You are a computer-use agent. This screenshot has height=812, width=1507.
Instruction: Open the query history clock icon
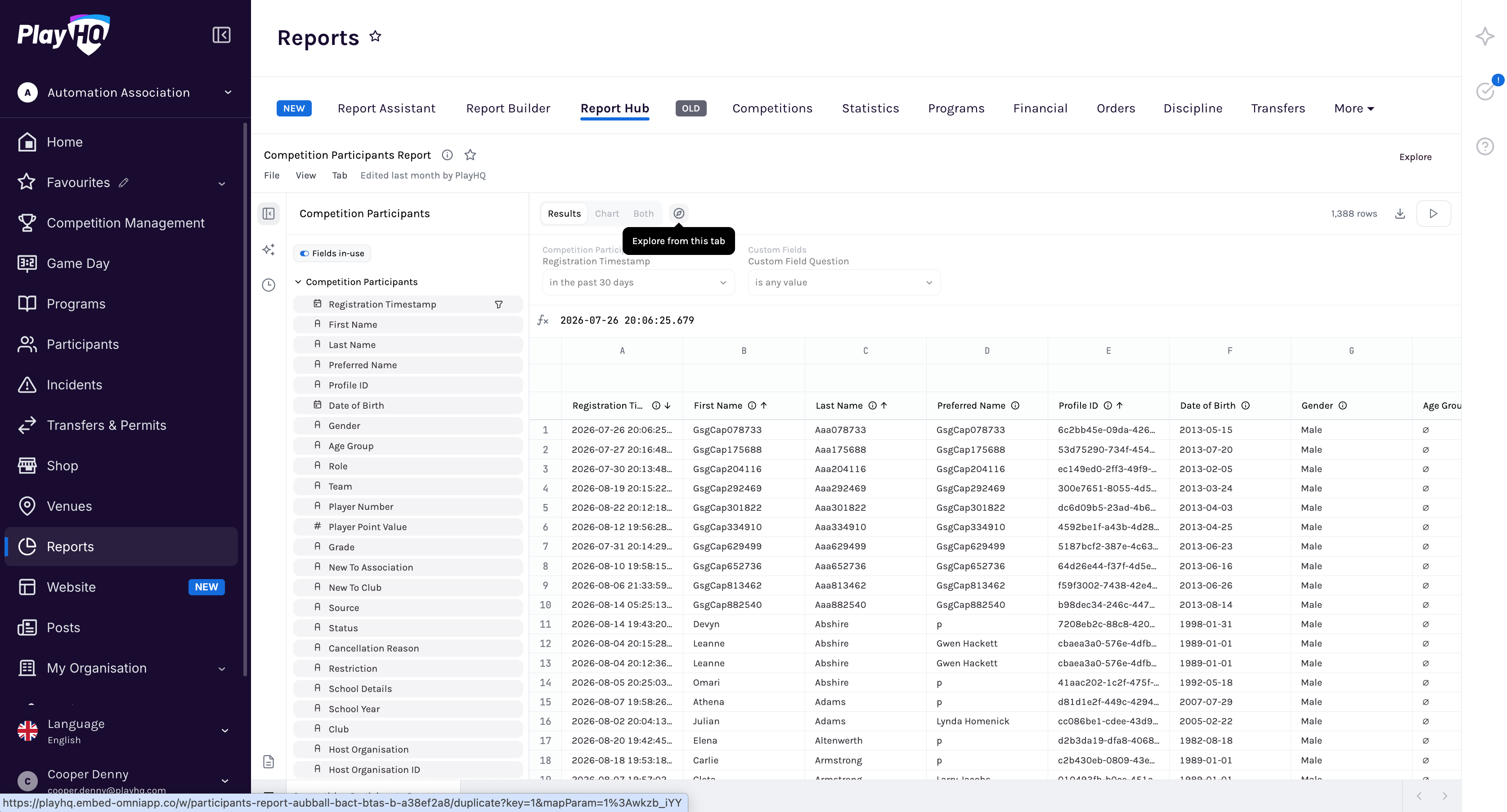point(269,286)
